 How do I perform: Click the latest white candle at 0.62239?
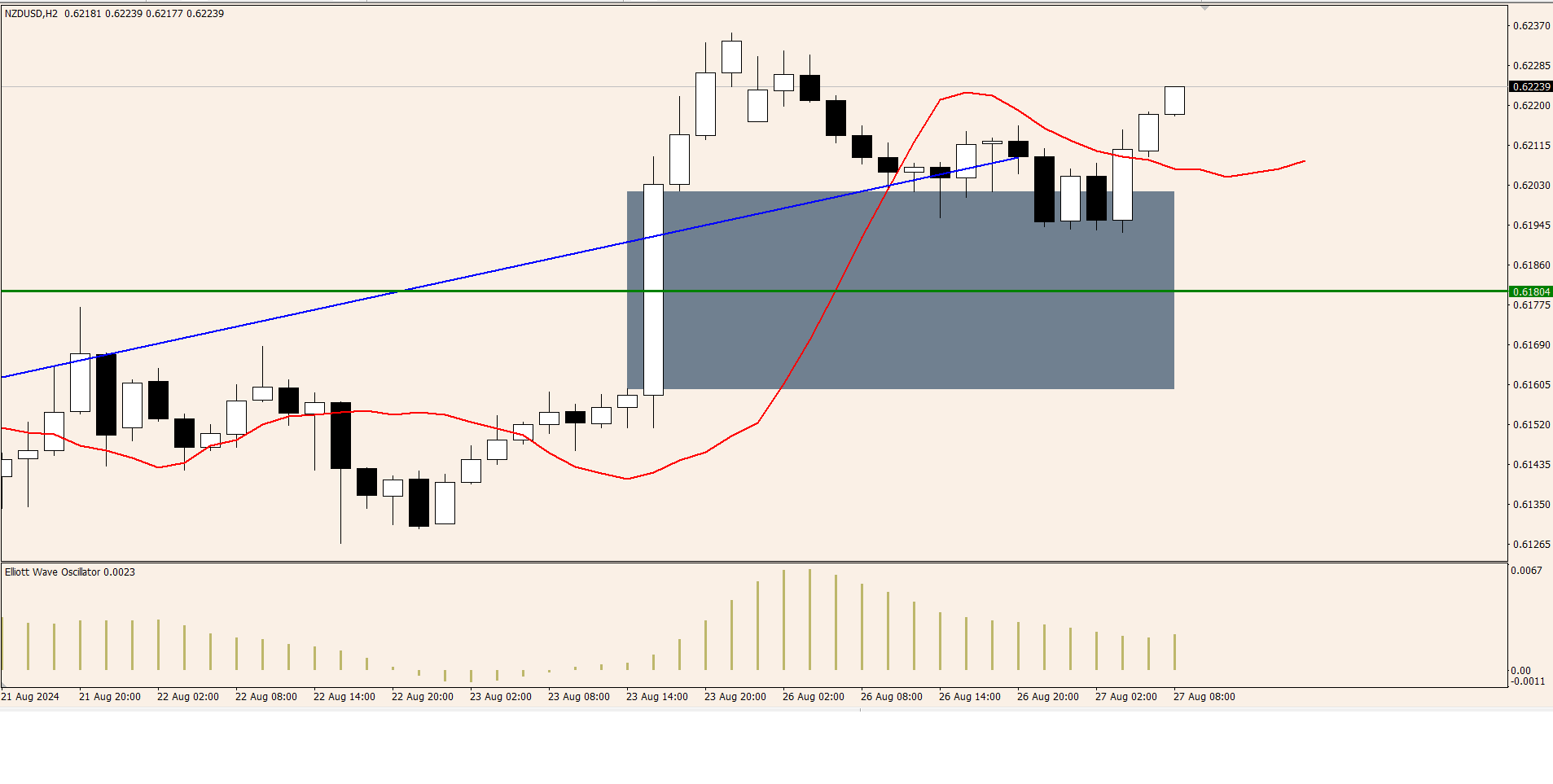[1174, 100]
